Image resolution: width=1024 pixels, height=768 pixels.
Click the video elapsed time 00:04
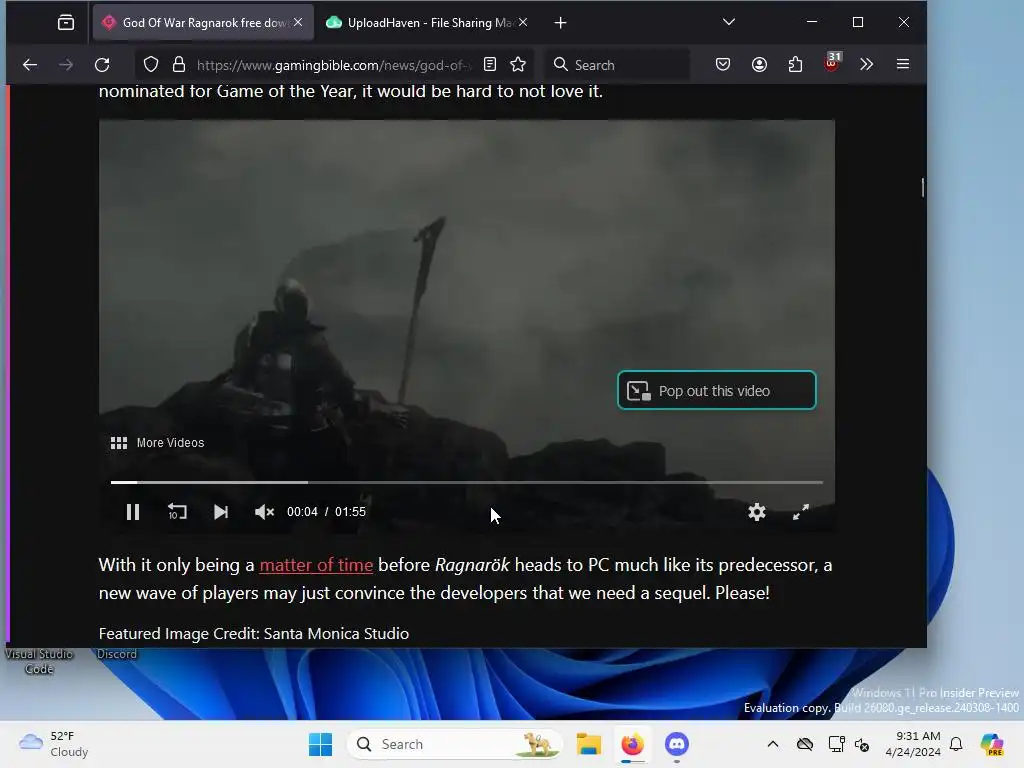point(302,512)
